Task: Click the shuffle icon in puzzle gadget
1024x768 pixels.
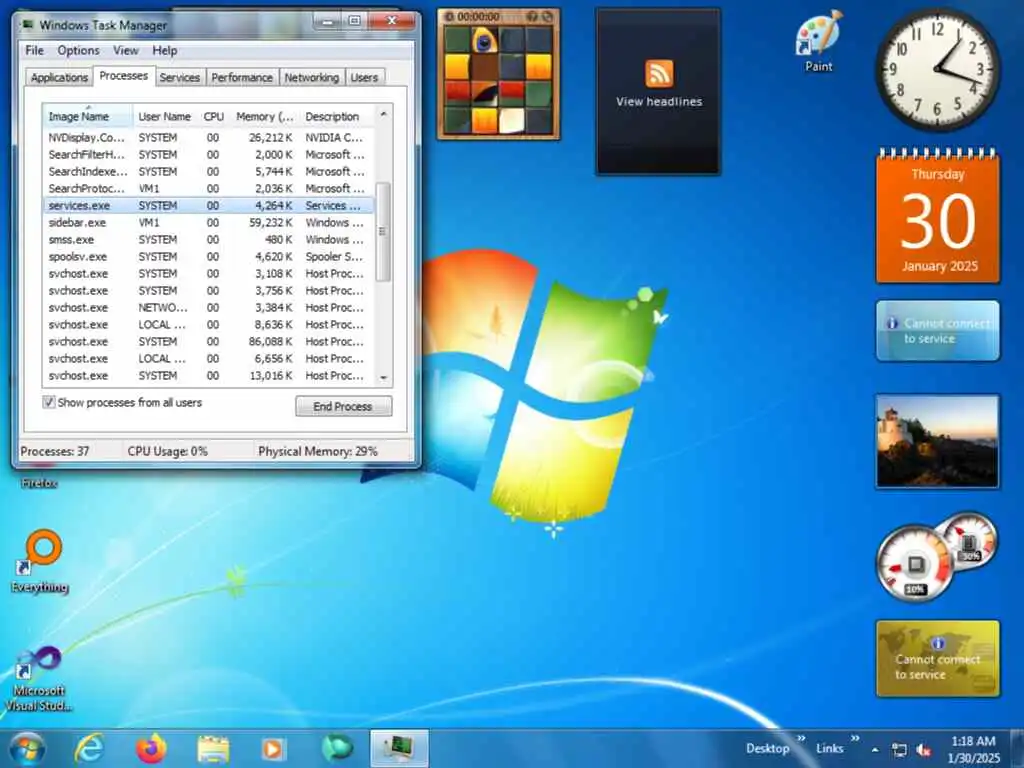Action: tap(548, 16)
